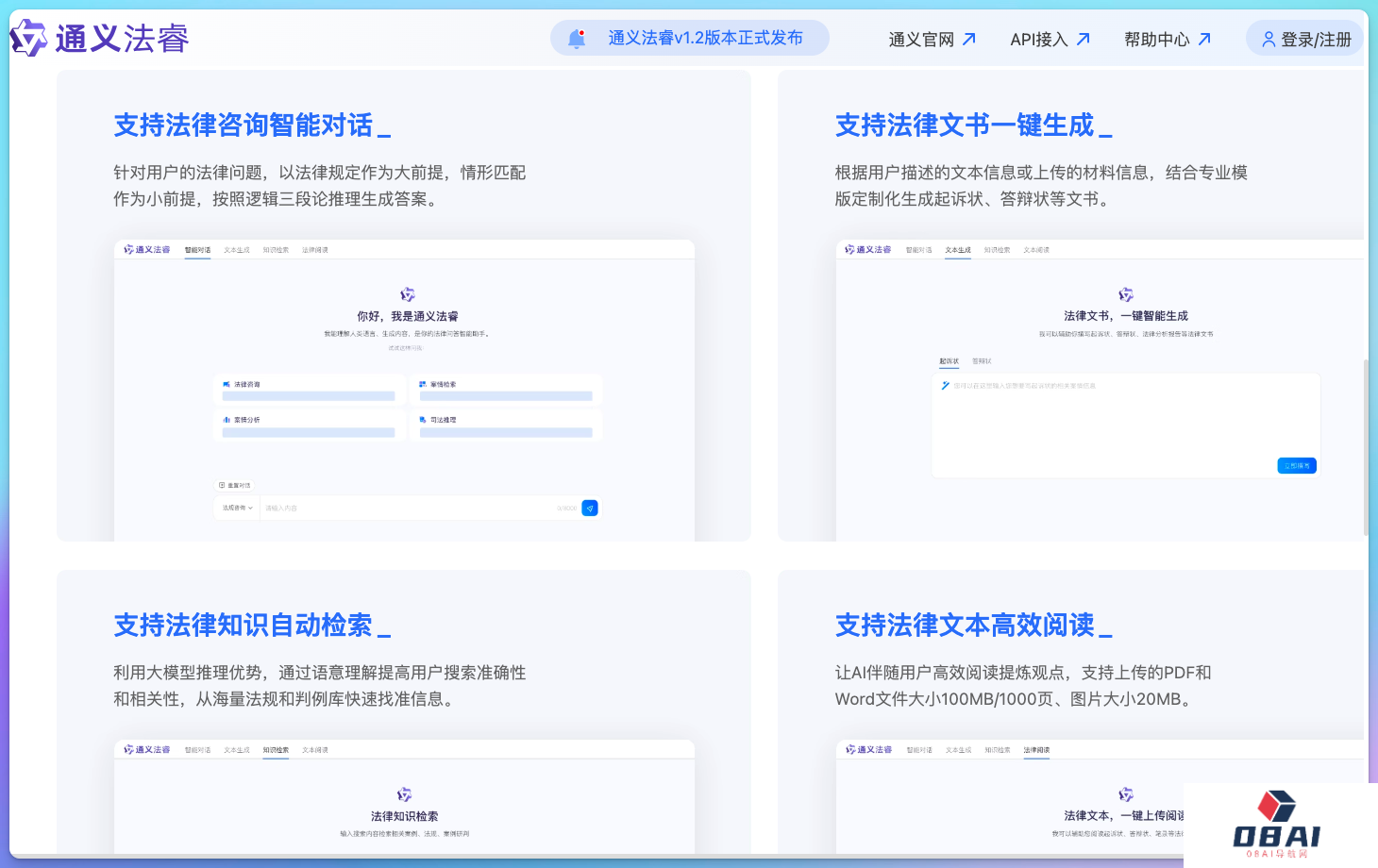Select the 案情检索 suggestion card
The image size is (1378, 868).
pyautogui.click(x=506, y=390)
